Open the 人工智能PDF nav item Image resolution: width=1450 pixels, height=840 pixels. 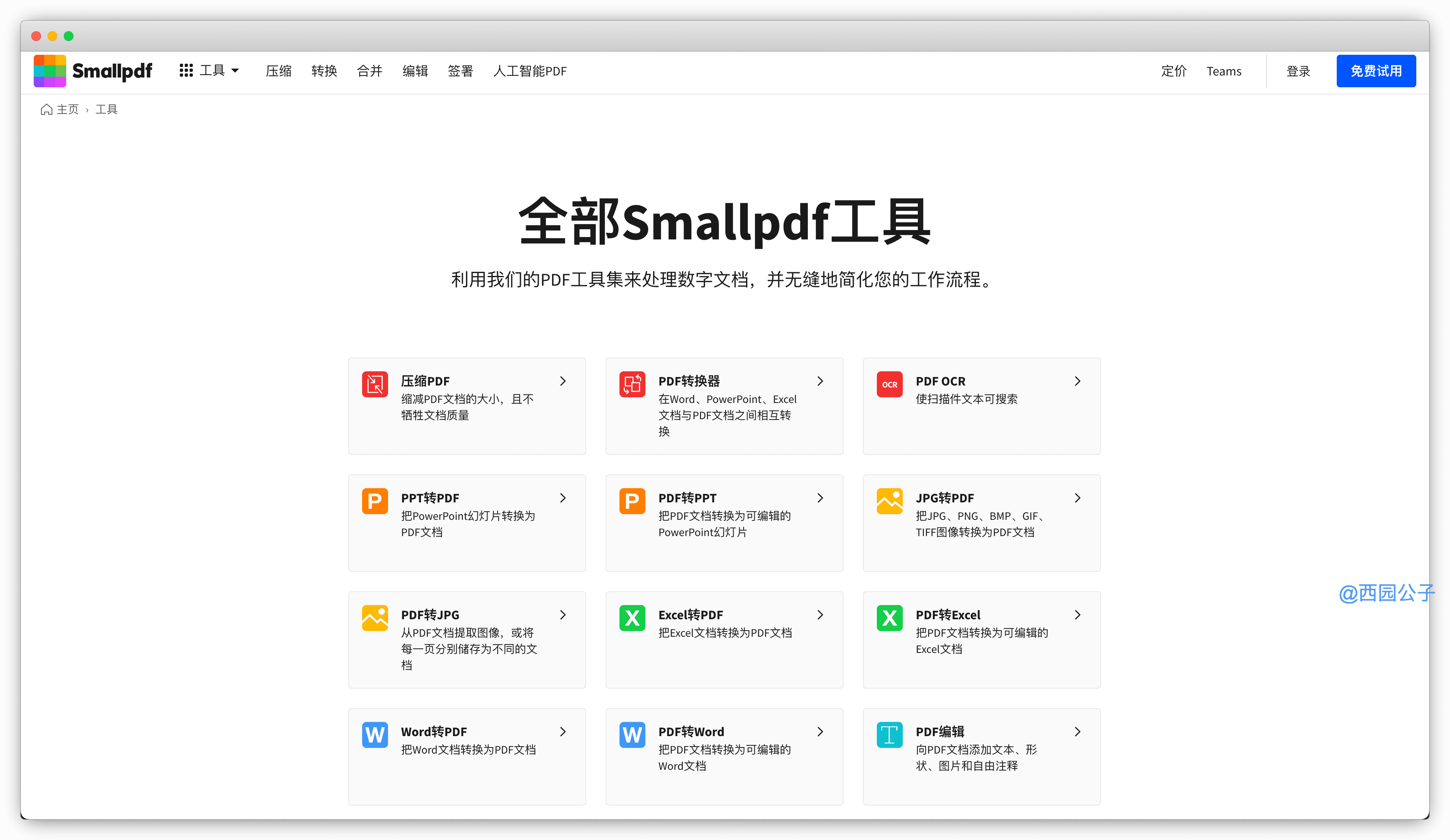point(529,71)
